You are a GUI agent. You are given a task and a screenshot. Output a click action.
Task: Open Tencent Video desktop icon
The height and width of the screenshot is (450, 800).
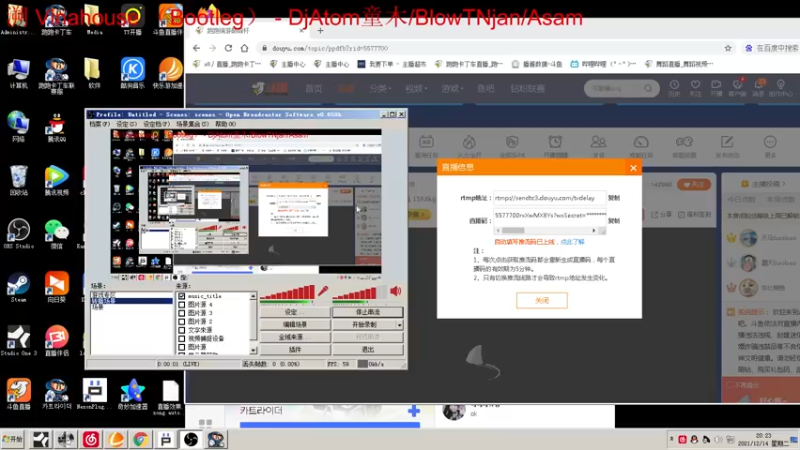(56, 180)
